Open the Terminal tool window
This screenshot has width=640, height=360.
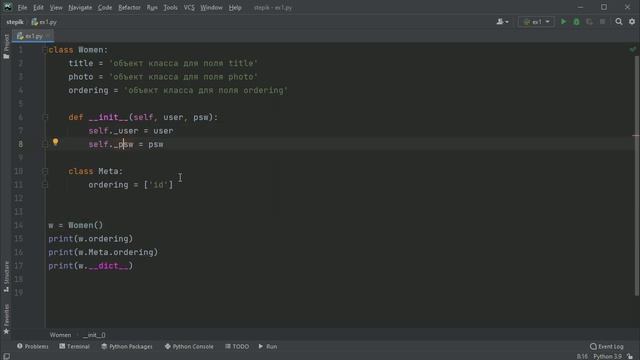(x=74, y=346)
